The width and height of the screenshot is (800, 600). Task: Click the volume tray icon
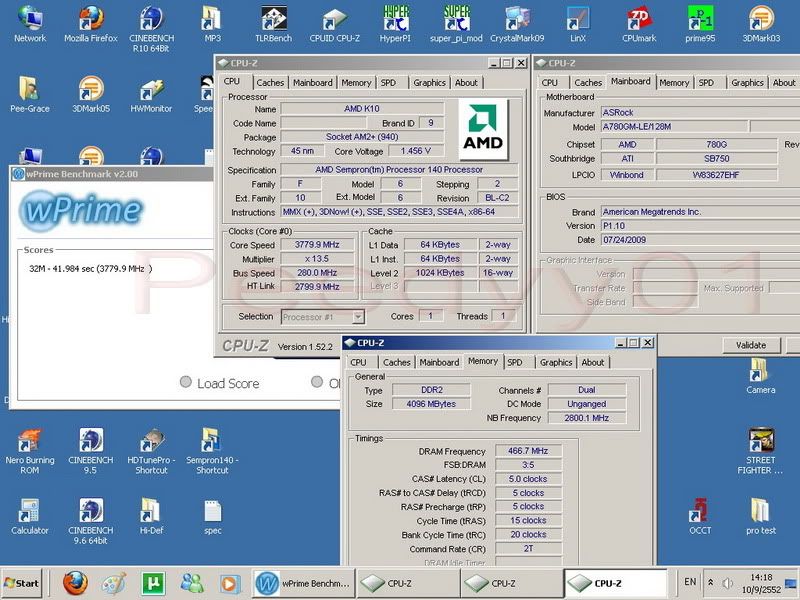[x=728, y=582]
